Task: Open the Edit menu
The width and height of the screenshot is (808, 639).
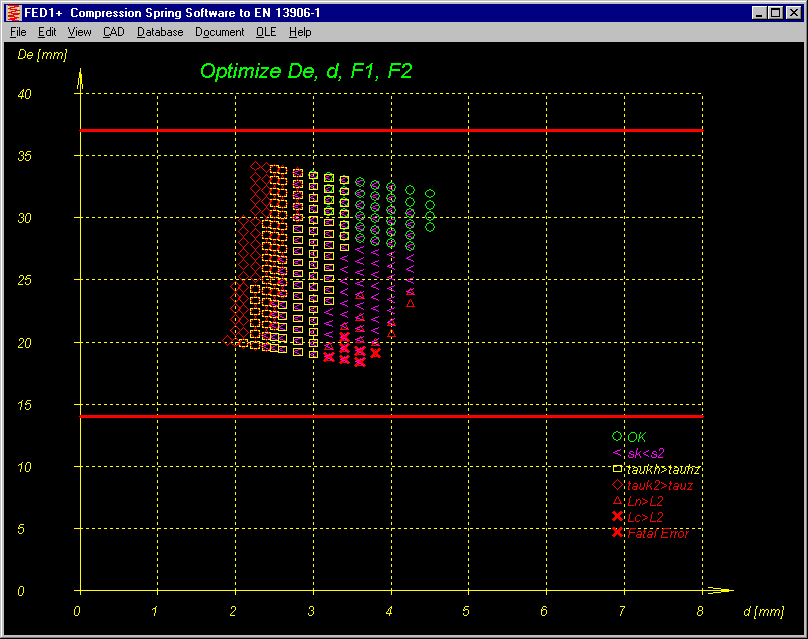Action: click(47, 32)
